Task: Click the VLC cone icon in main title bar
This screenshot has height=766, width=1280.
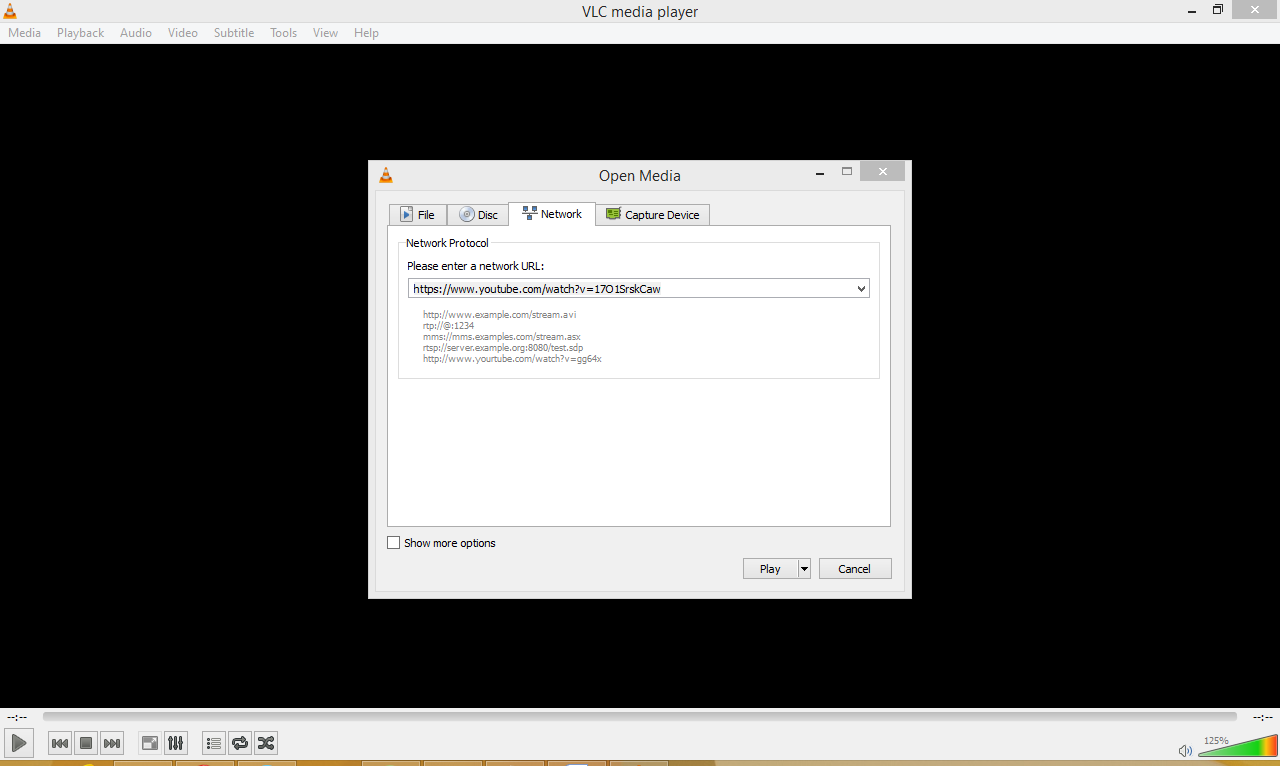Action: click(x=10, y=11)
